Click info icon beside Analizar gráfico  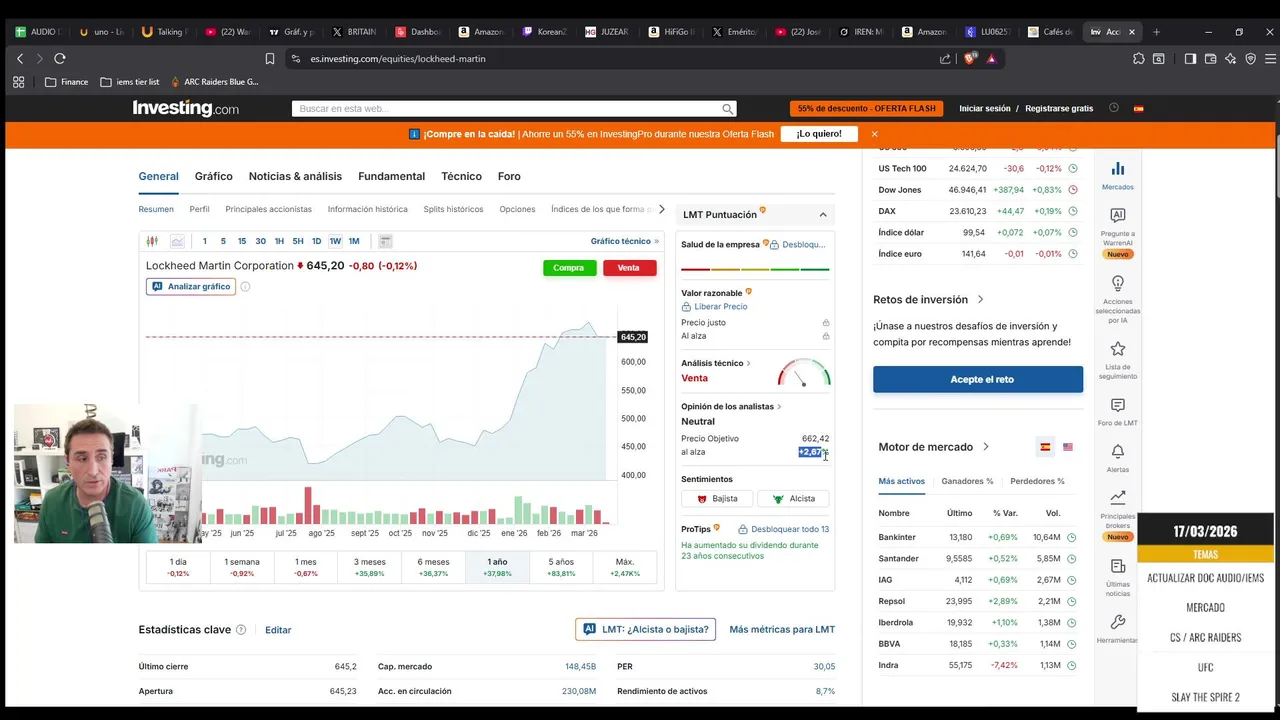coord(245,287)
